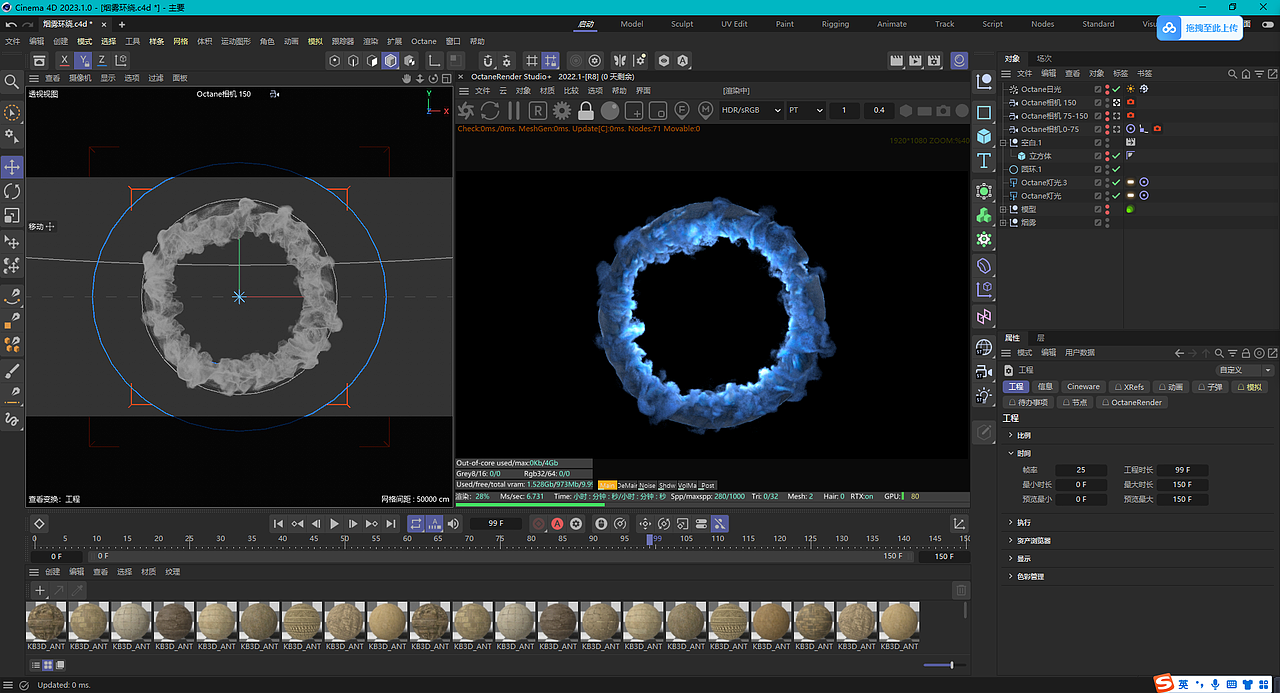Screen dimensions: 1280x693
Task: Click the current frame field showing 99 F
Action: click(496, 523)
